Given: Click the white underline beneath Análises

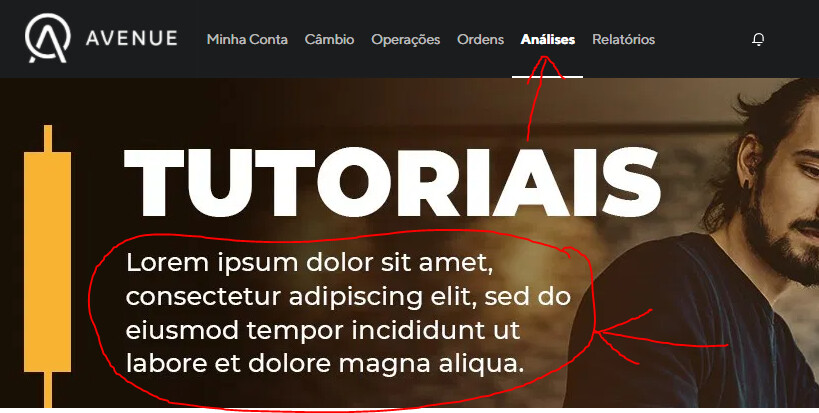Looking at the screenshot, I should 547,77.
